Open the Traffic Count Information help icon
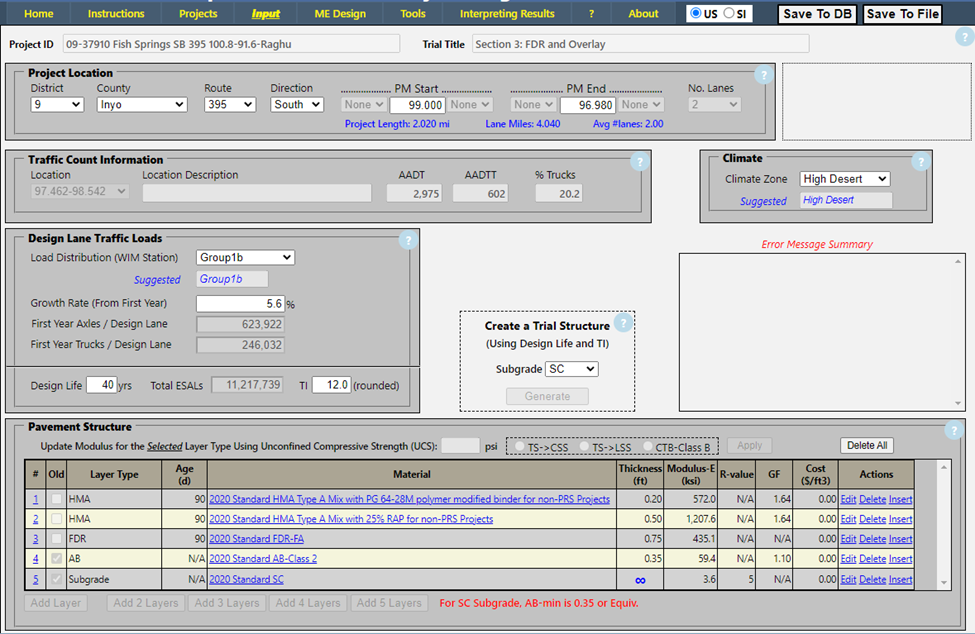 [x=639, y=162]
